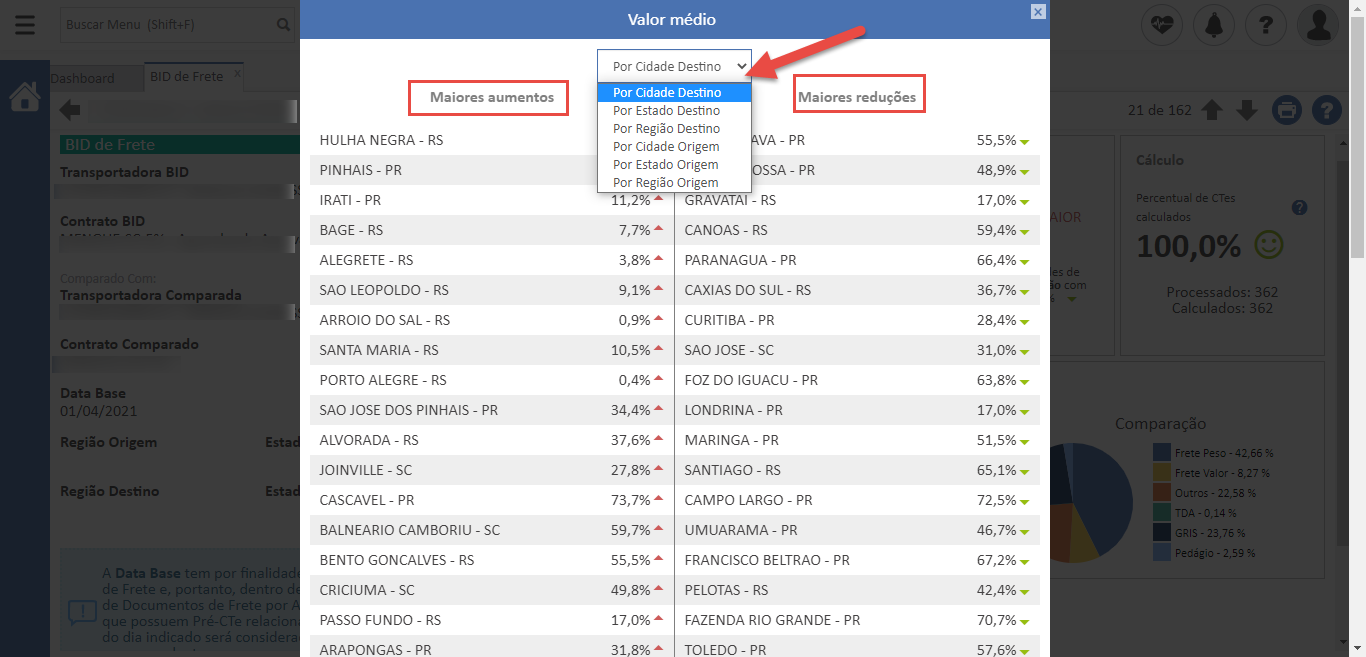Viewport: 1366px width, 657px height.
Task: Select Por Cidade Origem option
Action: 674,146
